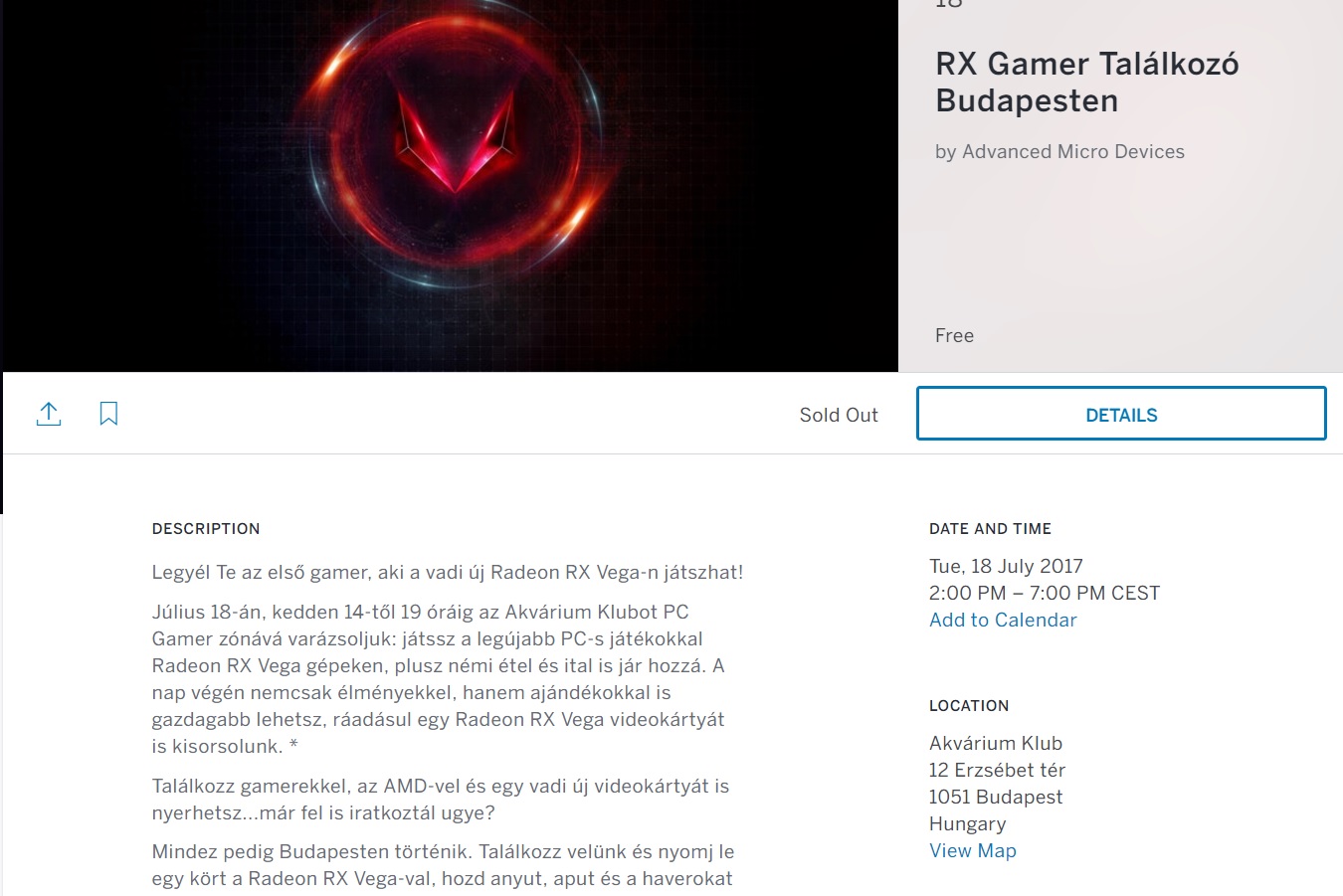Image resolution: width=1343 pixels, height=896 pixels.
Task: Click the LOCATION section heading
Action: point(969,706)
